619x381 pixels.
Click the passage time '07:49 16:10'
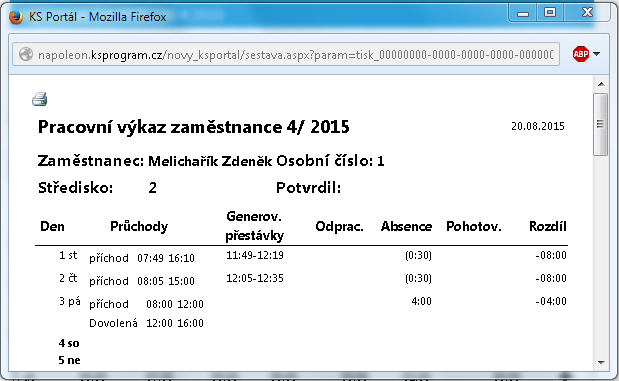pos(166,258)
